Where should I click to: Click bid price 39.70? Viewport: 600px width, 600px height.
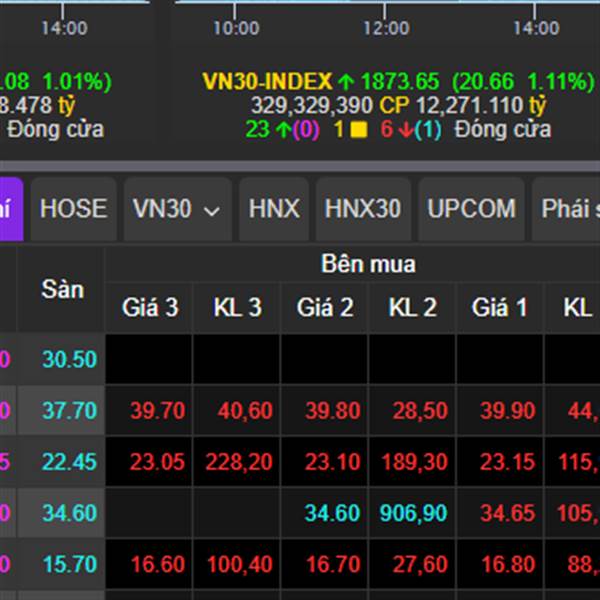158,411
